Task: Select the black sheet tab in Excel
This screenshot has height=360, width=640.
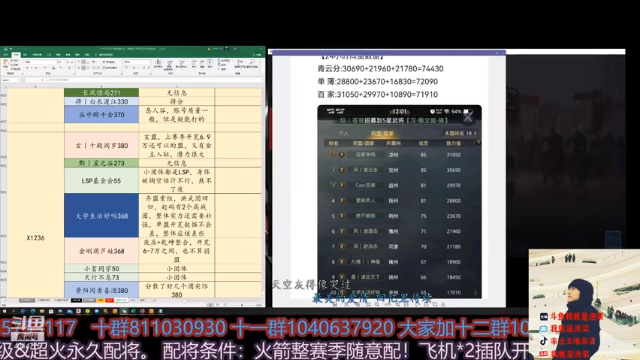Action: (76, 300)
